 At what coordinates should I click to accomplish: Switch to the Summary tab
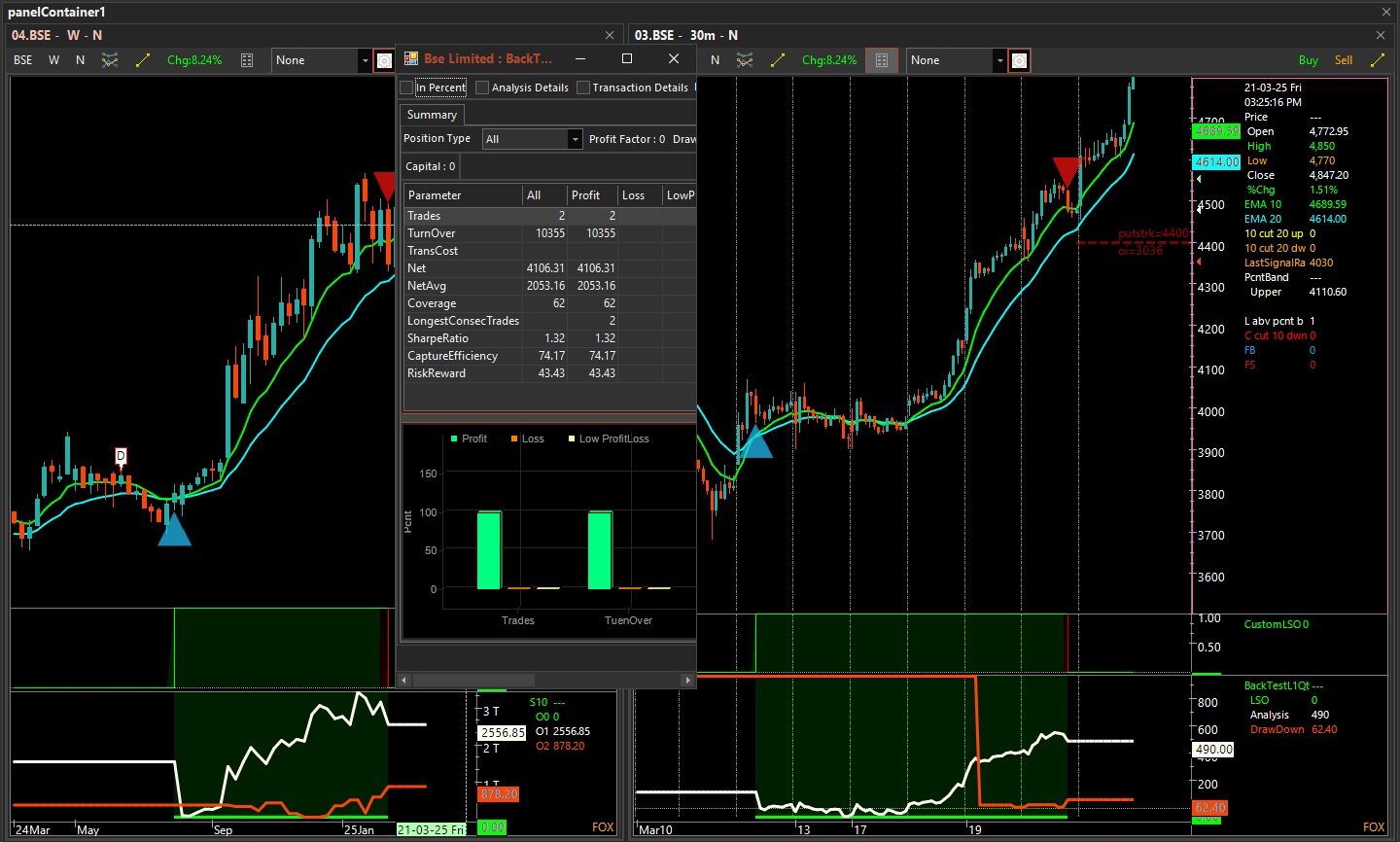tap(432, 115)
